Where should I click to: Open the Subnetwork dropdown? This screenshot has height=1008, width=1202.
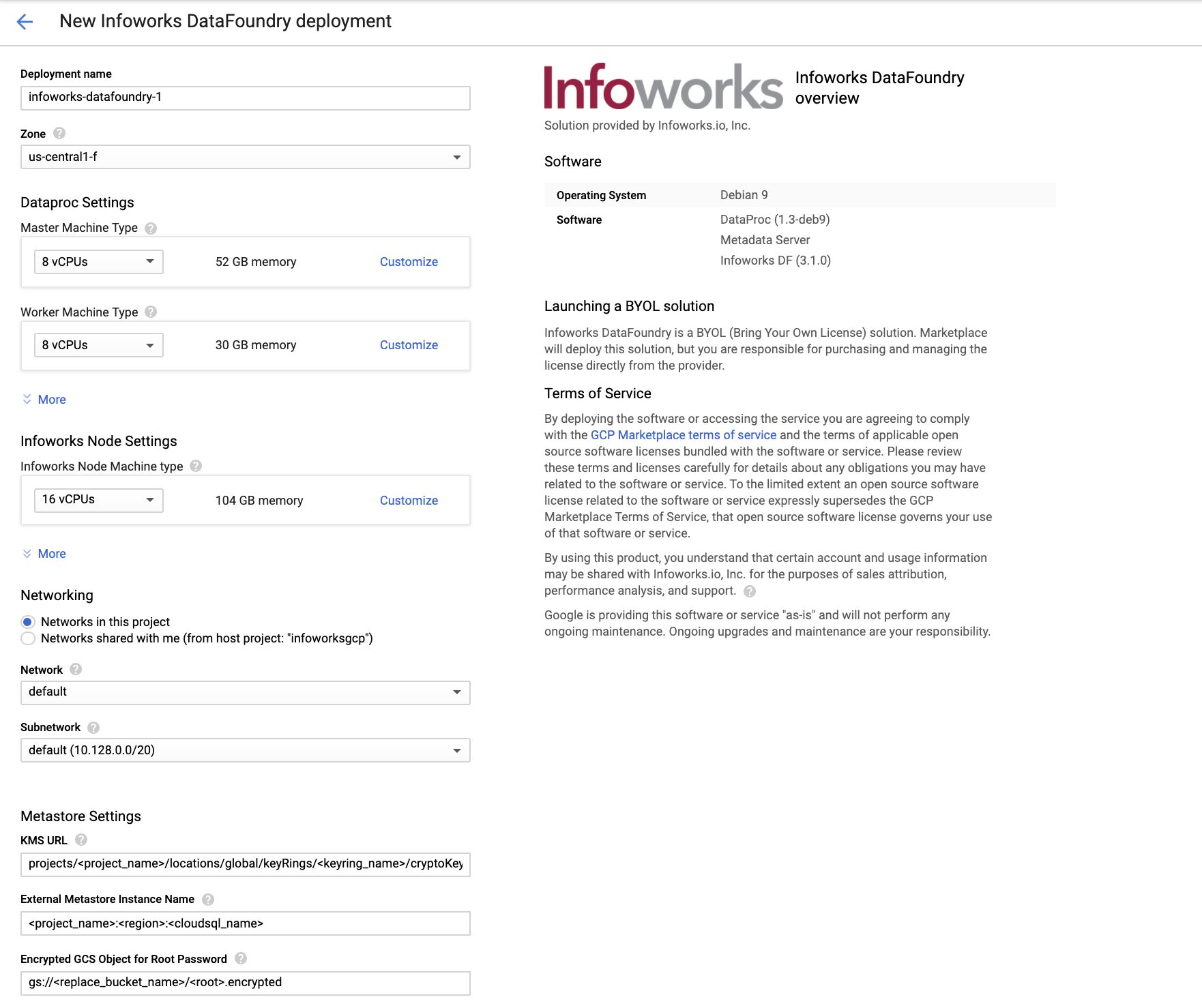[246, 750]
